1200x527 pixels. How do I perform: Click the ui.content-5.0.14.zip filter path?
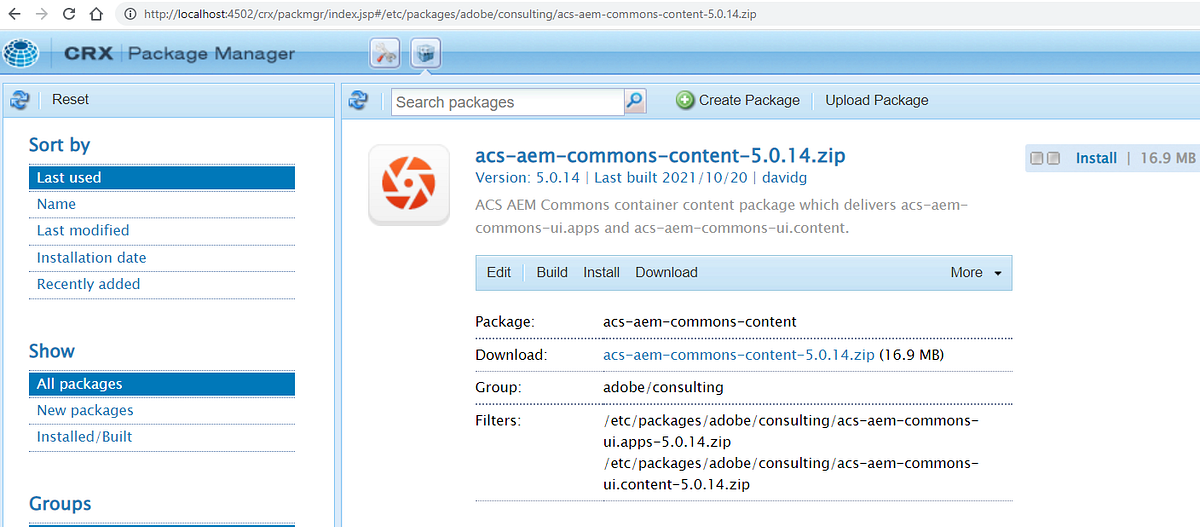click(791, 474)
